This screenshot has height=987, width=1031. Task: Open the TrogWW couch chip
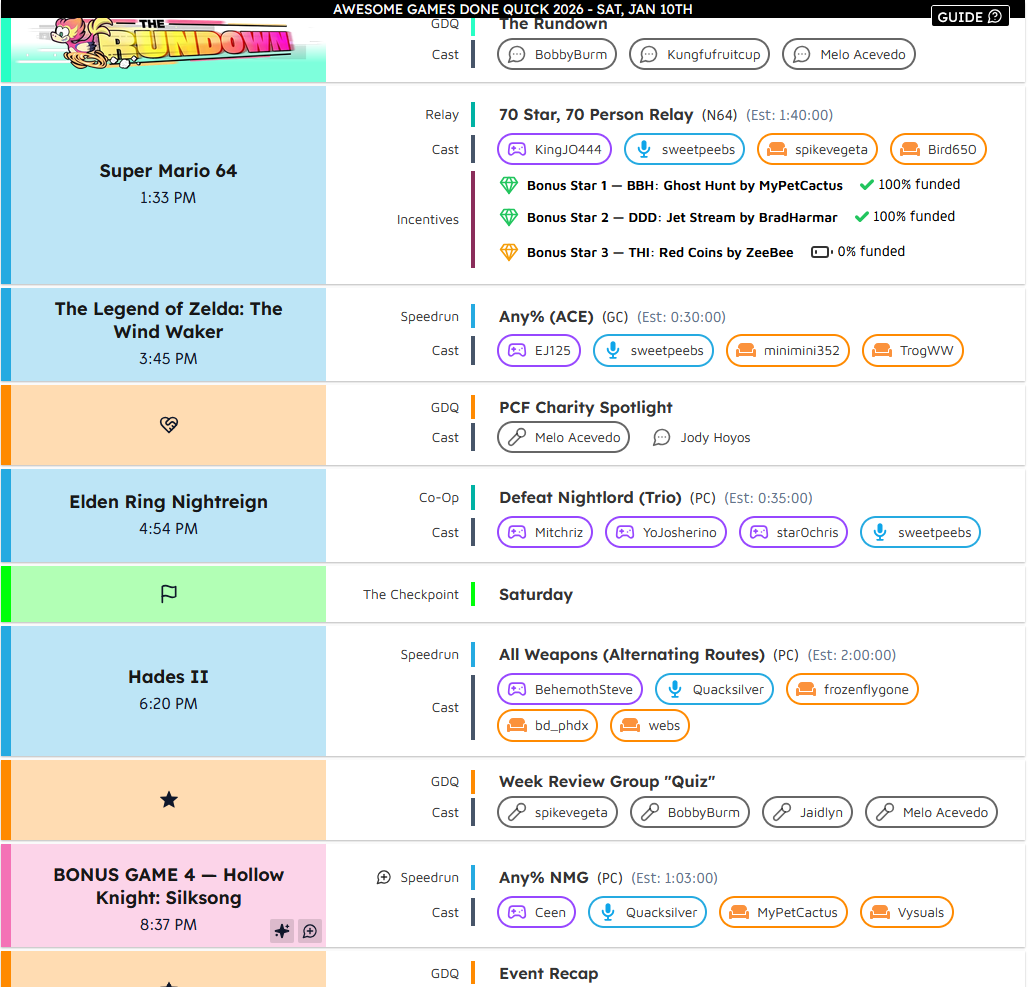(913, 350)
